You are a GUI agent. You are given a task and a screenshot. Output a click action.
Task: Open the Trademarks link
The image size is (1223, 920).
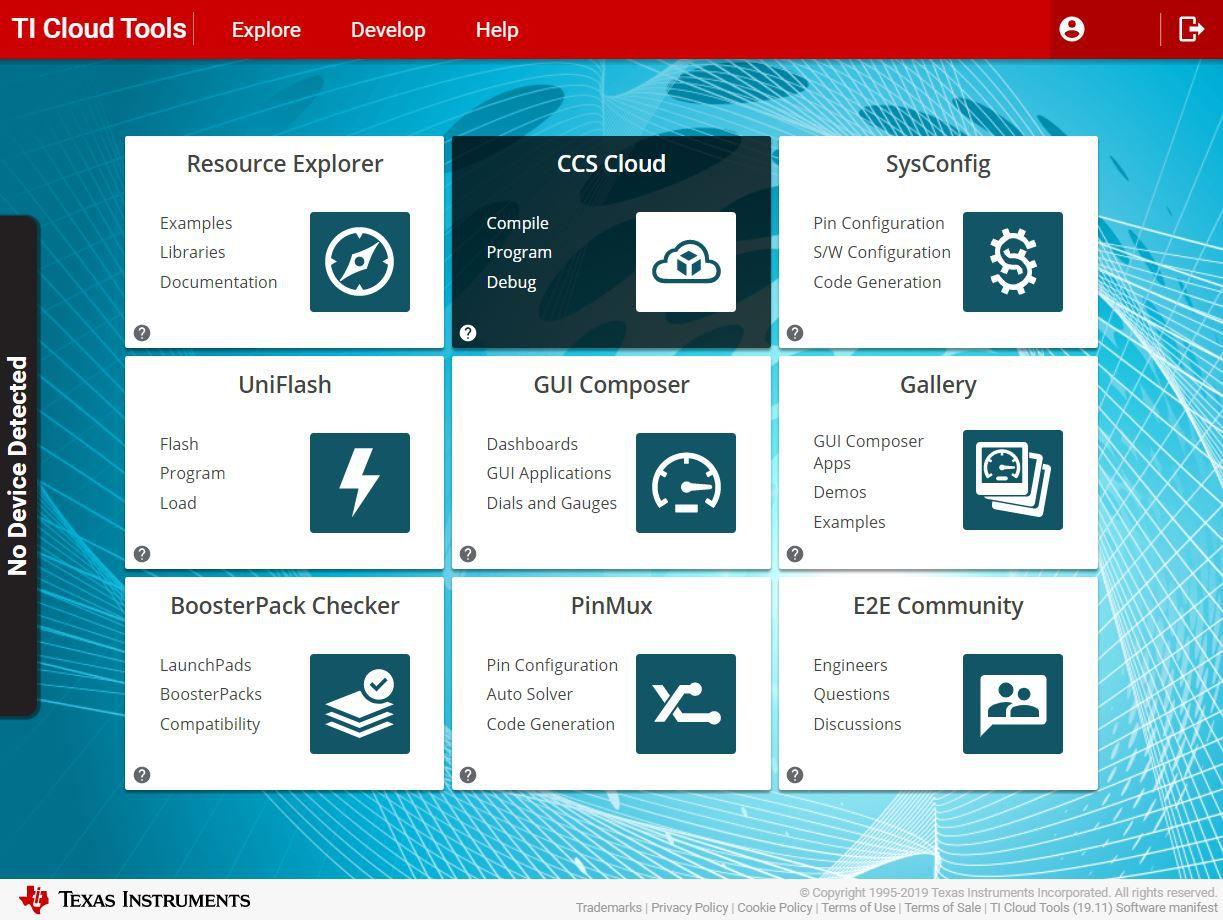click(609, 908)
